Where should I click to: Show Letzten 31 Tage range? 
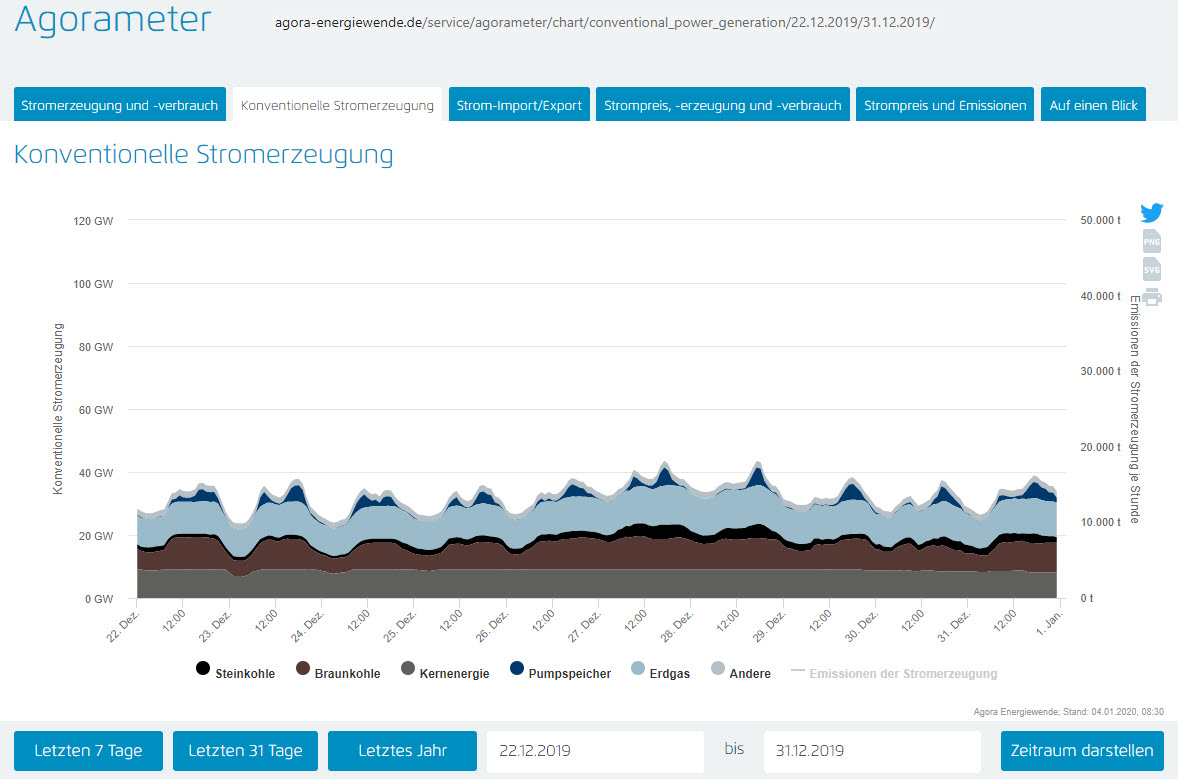pos(245,750)
